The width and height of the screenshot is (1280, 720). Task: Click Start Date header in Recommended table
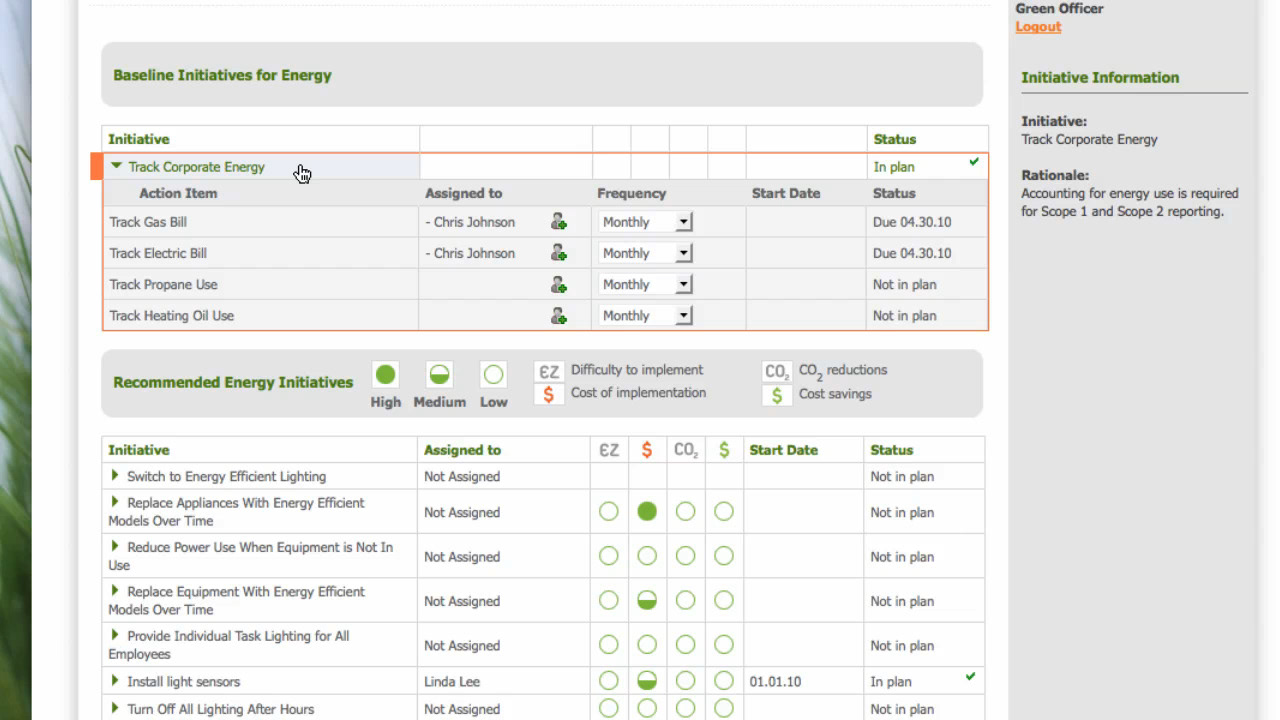pyautogui.click(x=783, y=450)
